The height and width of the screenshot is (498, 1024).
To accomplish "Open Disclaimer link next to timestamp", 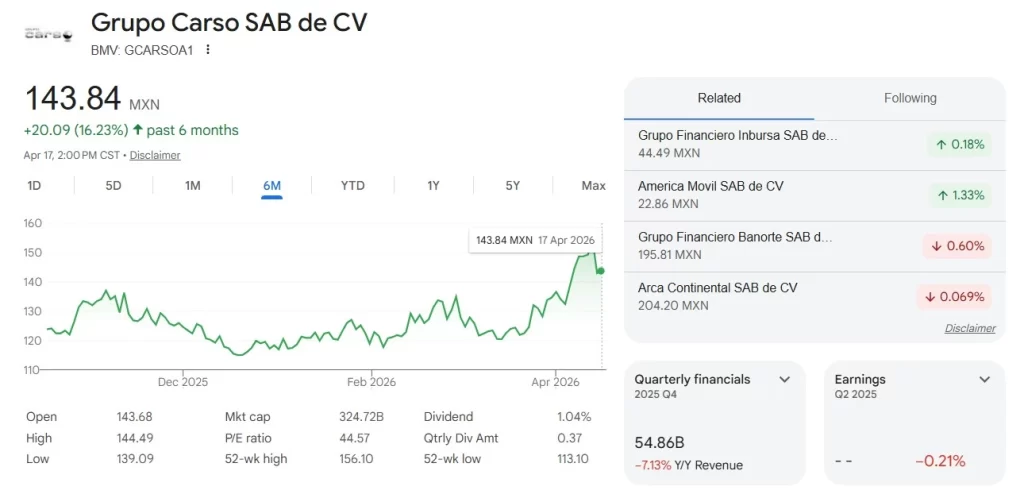I will (155, 156).
